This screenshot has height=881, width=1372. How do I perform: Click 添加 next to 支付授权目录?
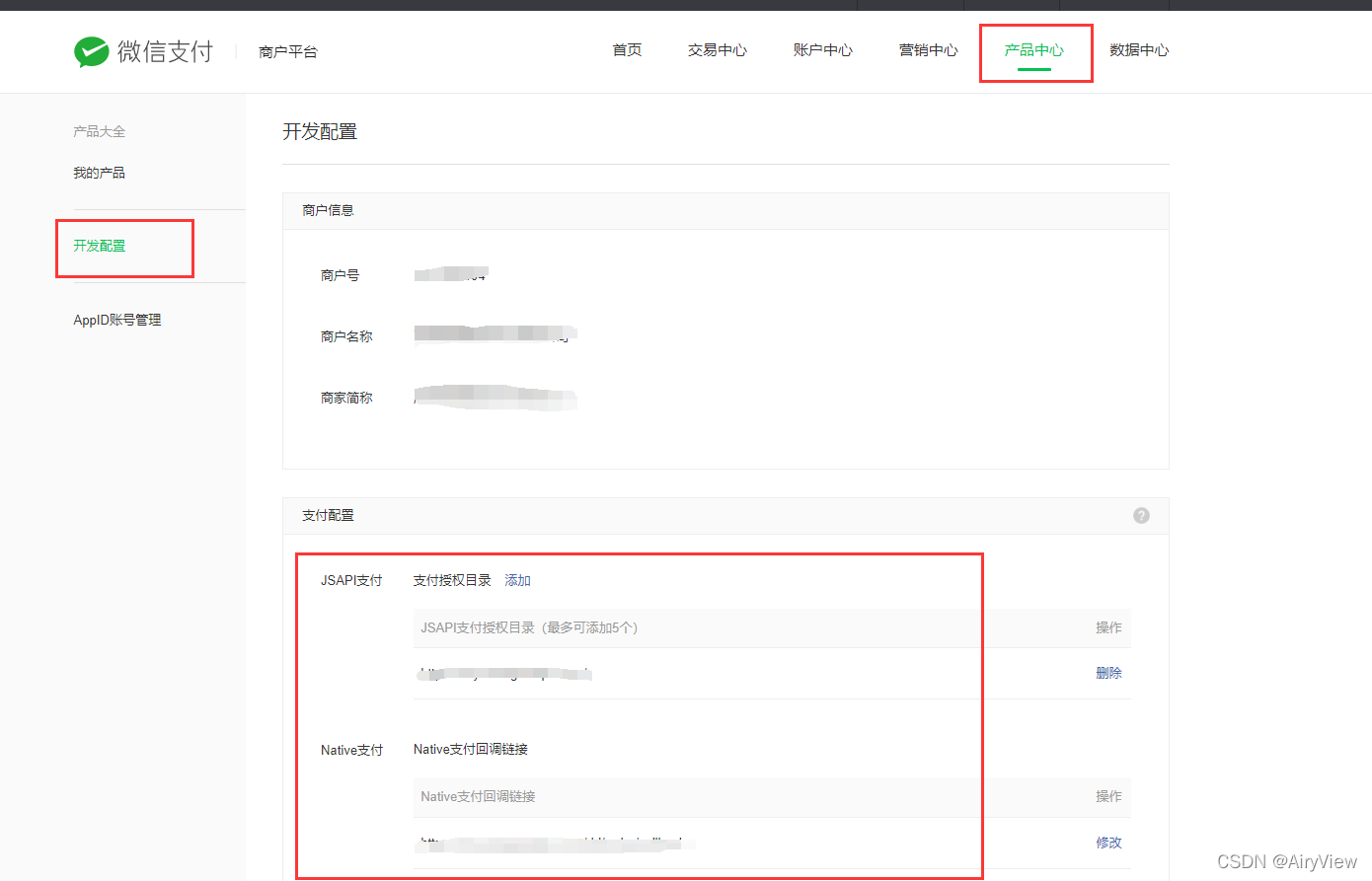point(517,580)
